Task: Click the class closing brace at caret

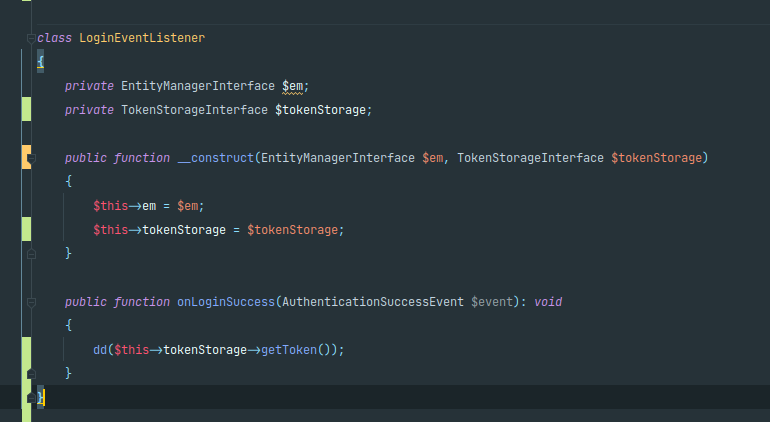Action: [40, 397]
